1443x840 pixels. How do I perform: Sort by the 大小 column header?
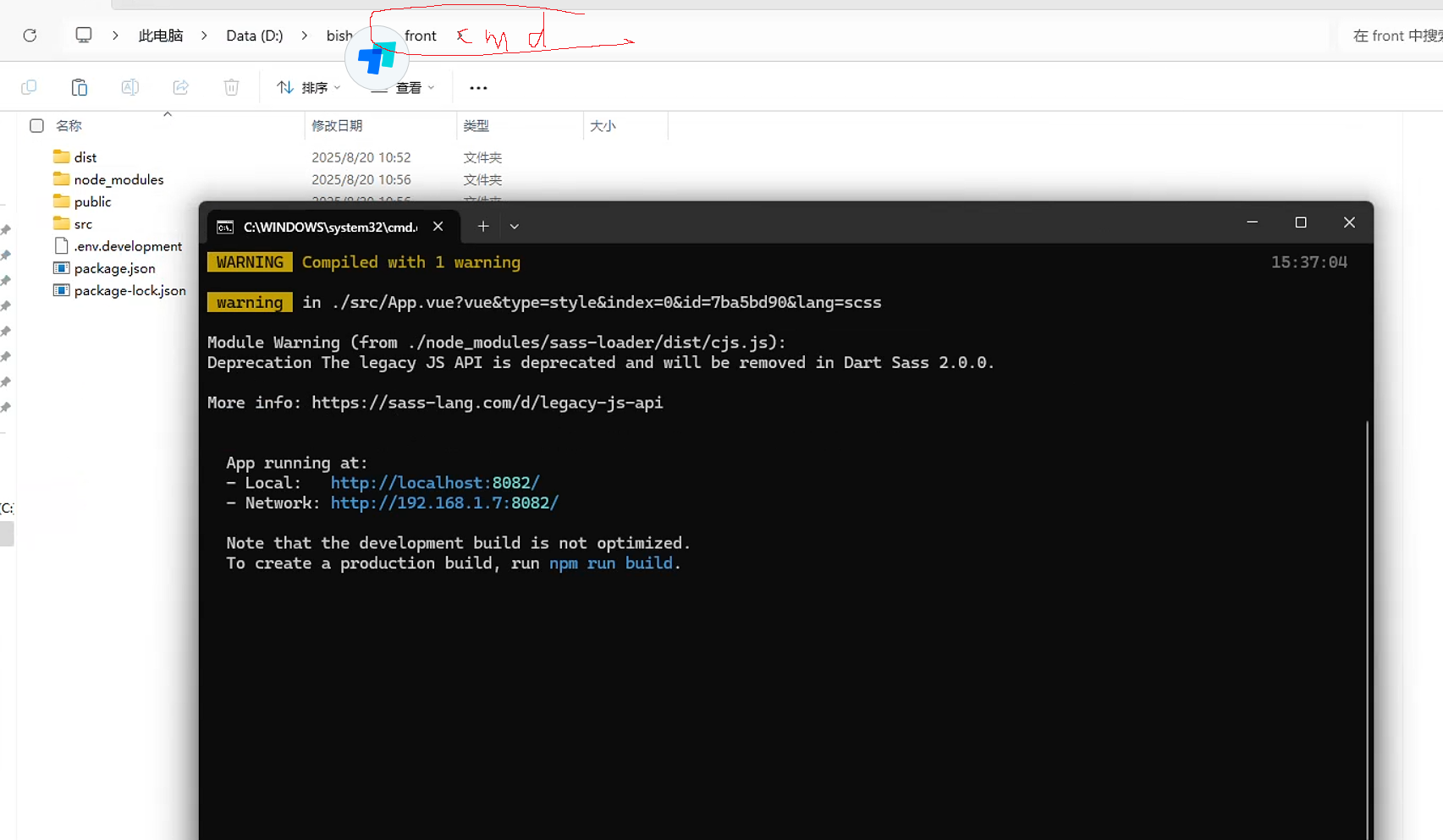[x=603, y=125]
